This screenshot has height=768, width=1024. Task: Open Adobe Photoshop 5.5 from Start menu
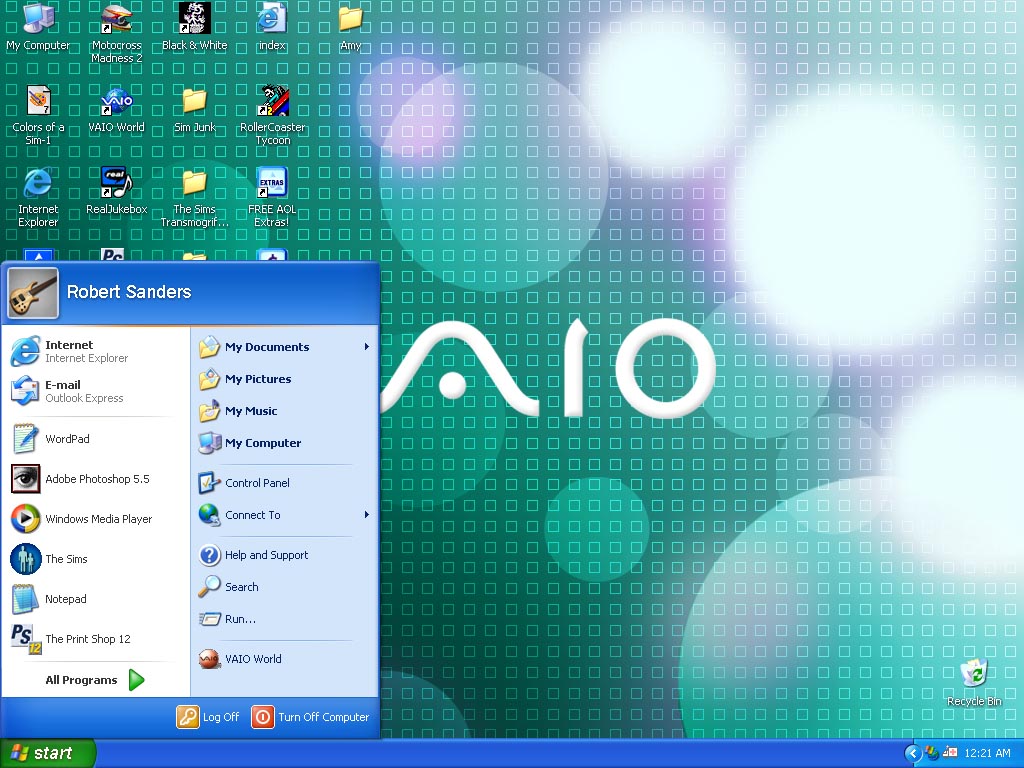95,479
